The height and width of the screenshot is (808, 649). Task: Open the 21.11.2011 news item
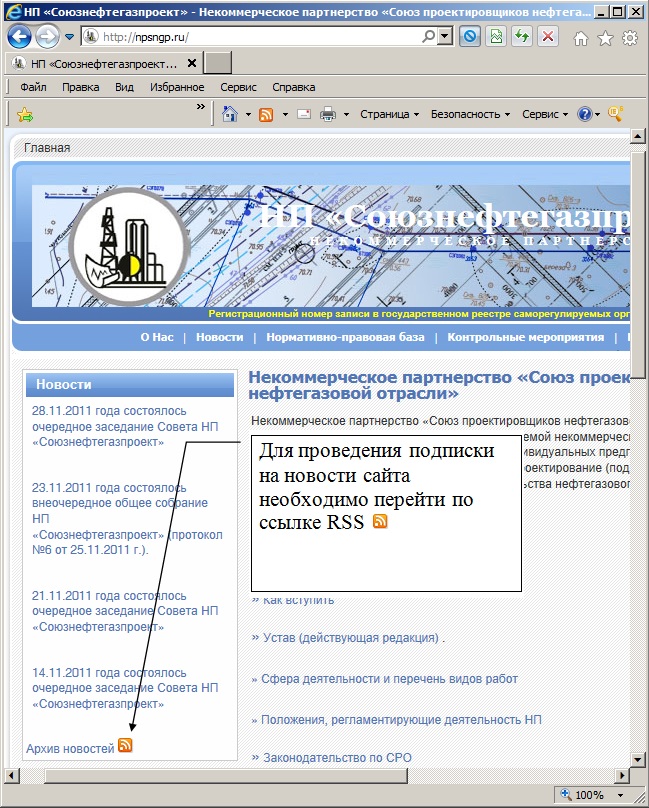[x=125, y=611]
